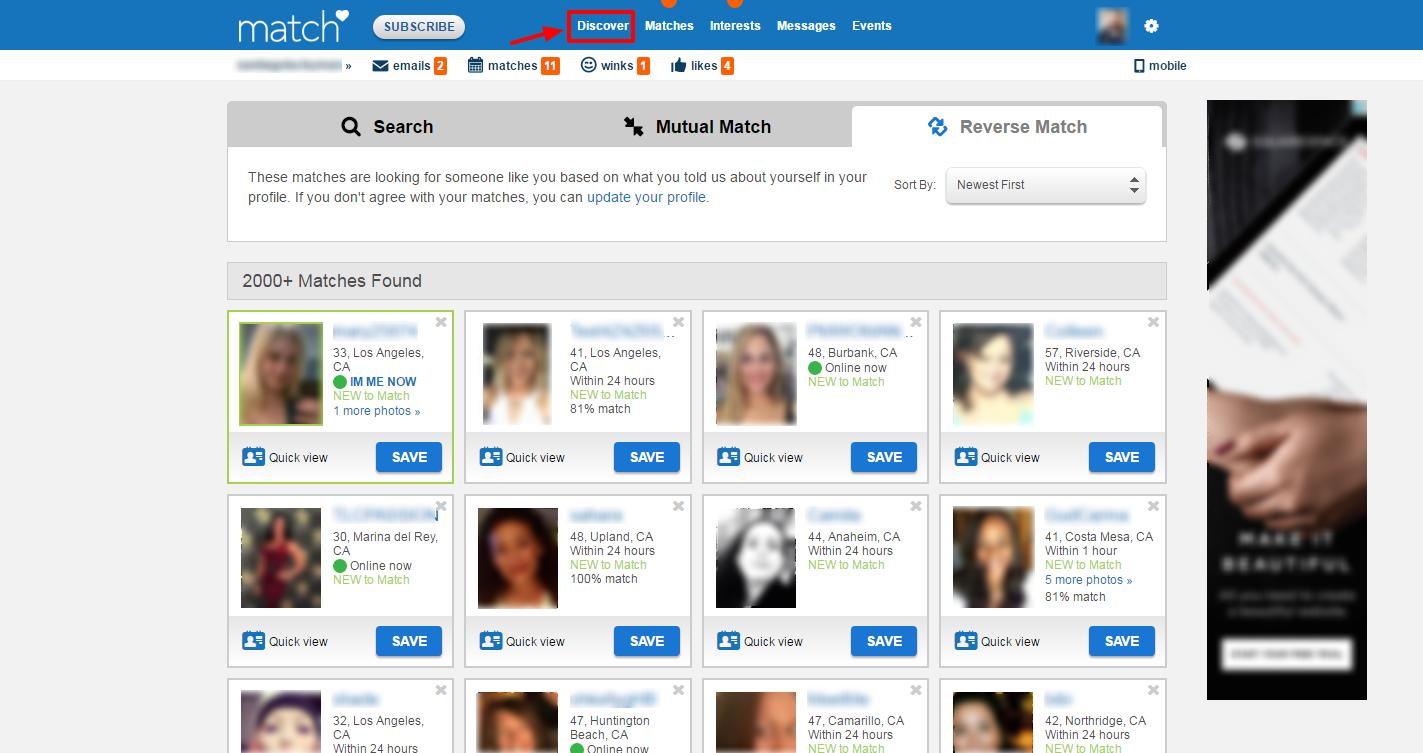
Task: Open the winks smiley icon
Action: tap(589, 65)
